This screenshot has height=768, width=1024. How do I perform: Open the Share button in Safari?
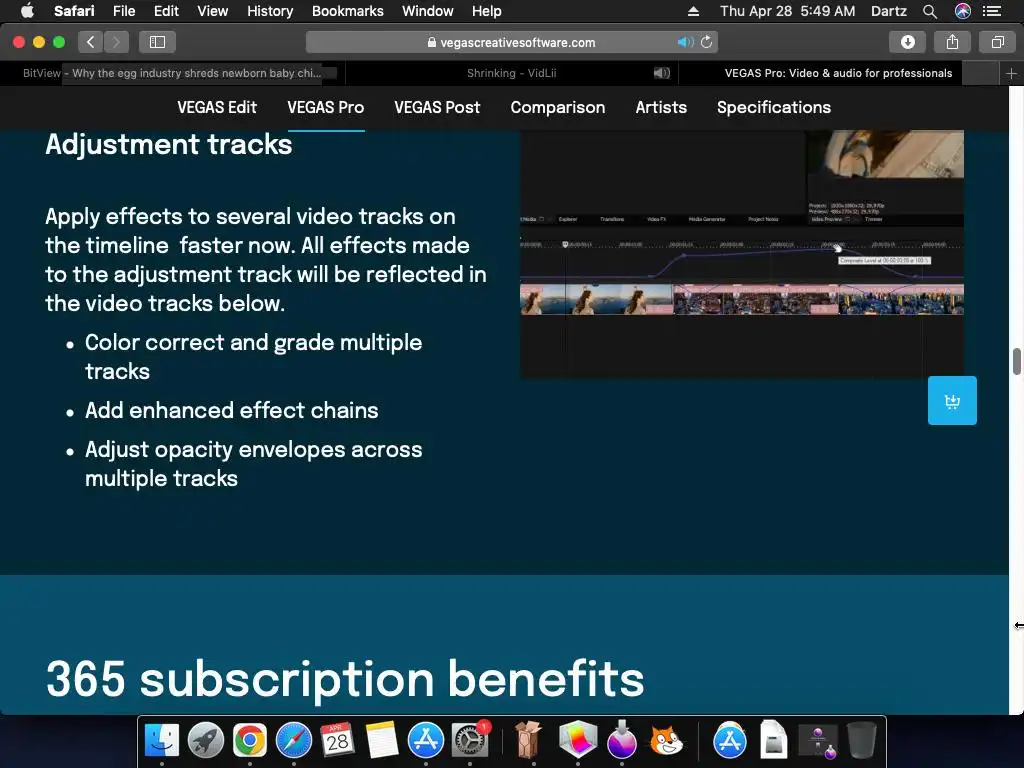[x=952, y=42]
